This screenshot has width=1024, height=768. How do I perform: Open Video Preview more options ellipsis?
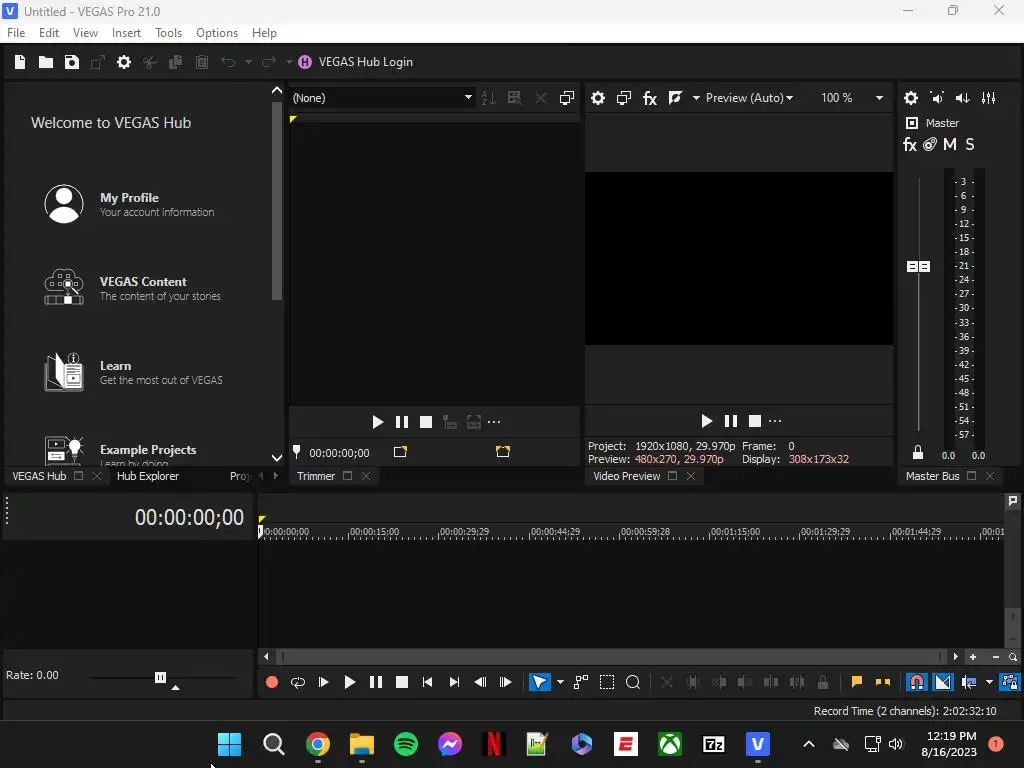775,421
